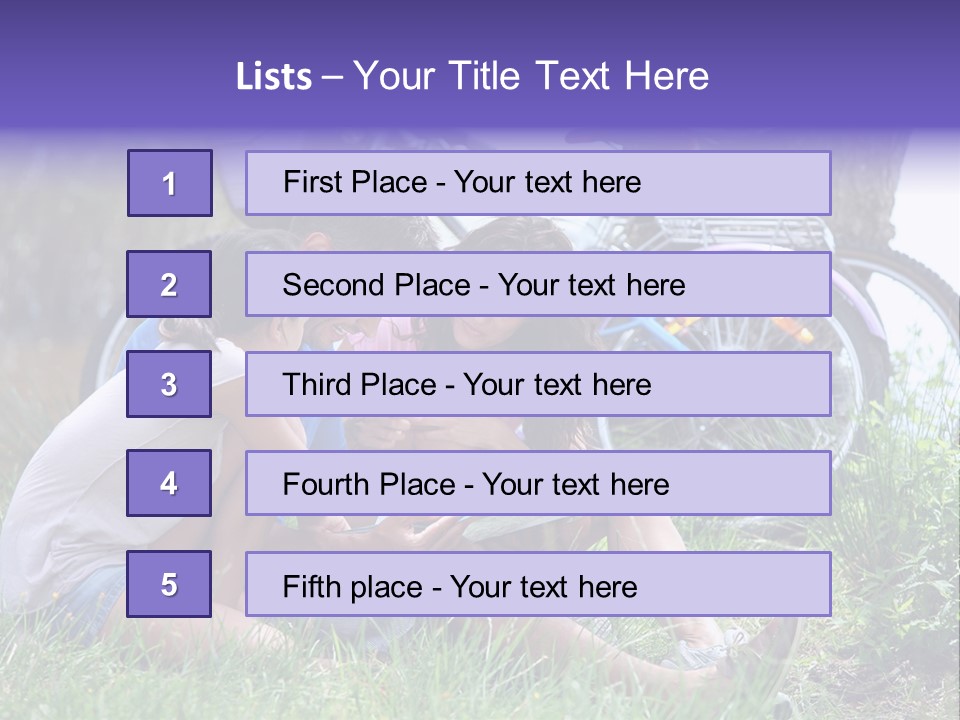Click the words 'First Place'
Screen dimensions: 960x720
(355, 182)
